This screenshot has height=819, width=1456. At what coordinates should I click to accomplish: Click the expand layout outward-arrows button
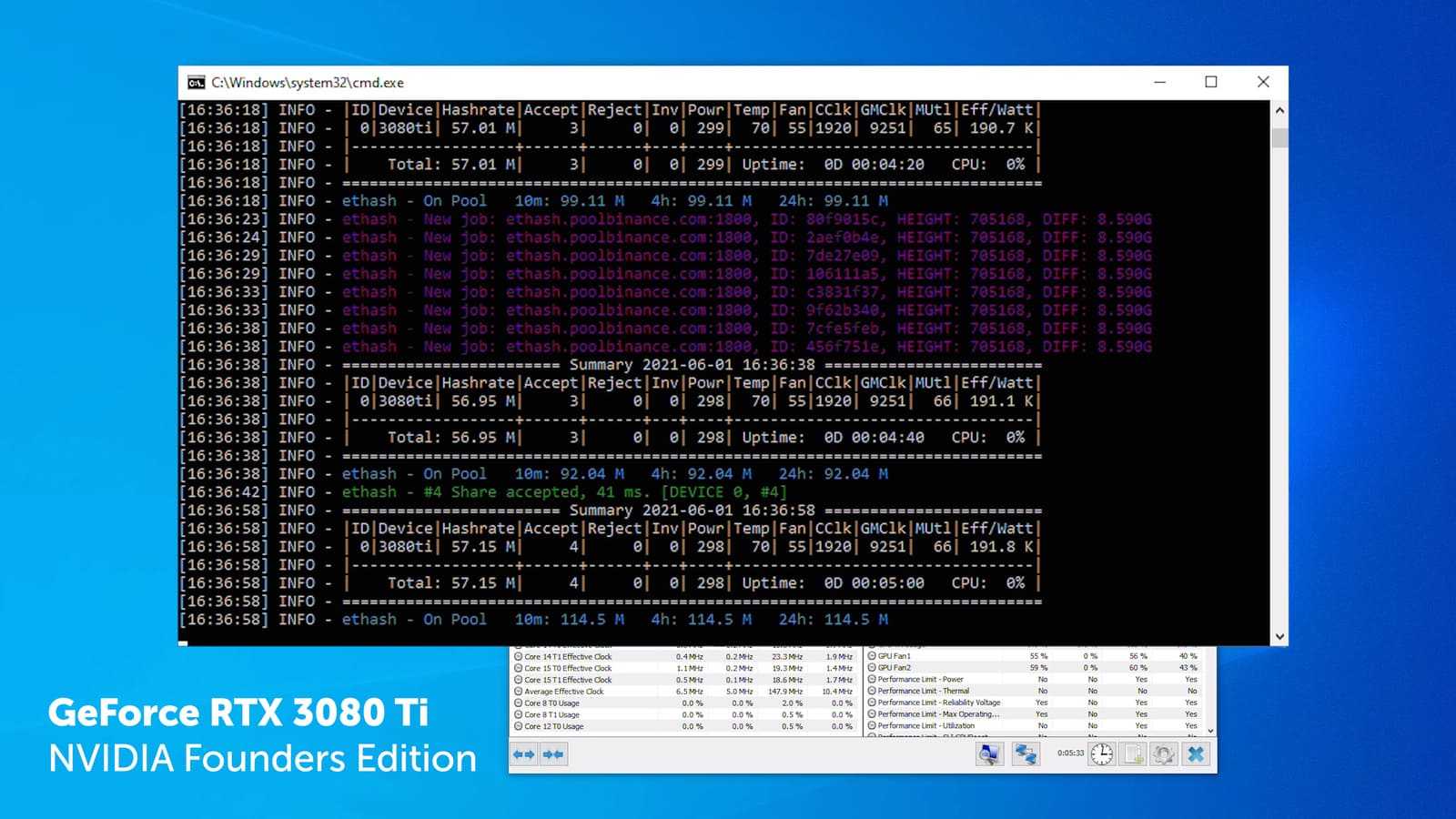524,754
